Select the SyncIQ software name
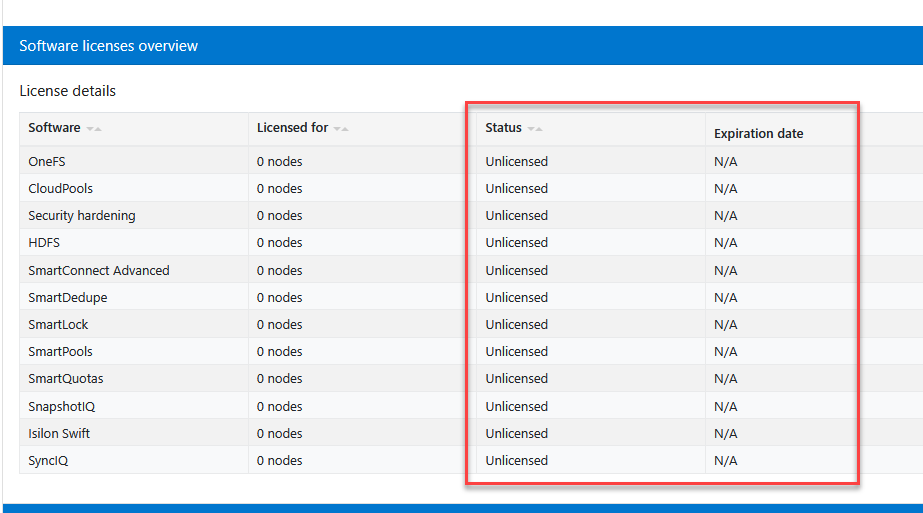Viewport: 923px width, 513px height. pyautogui.click(x=48, y=461)
